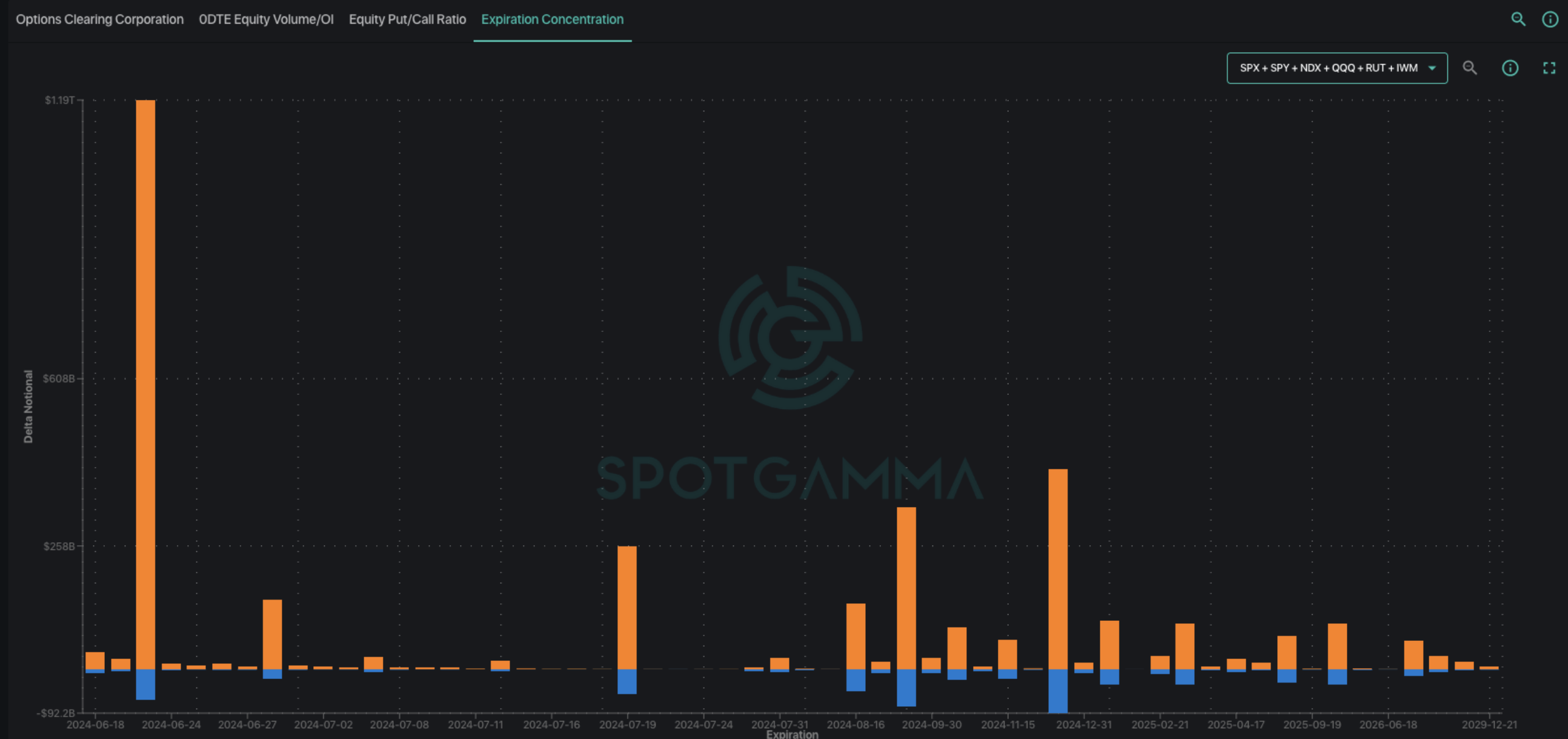The height and width of the screenshot is (739, 1568).
Task: Click the 2029-12-21 x-axis date label
Action: [x=1489, y=724]
